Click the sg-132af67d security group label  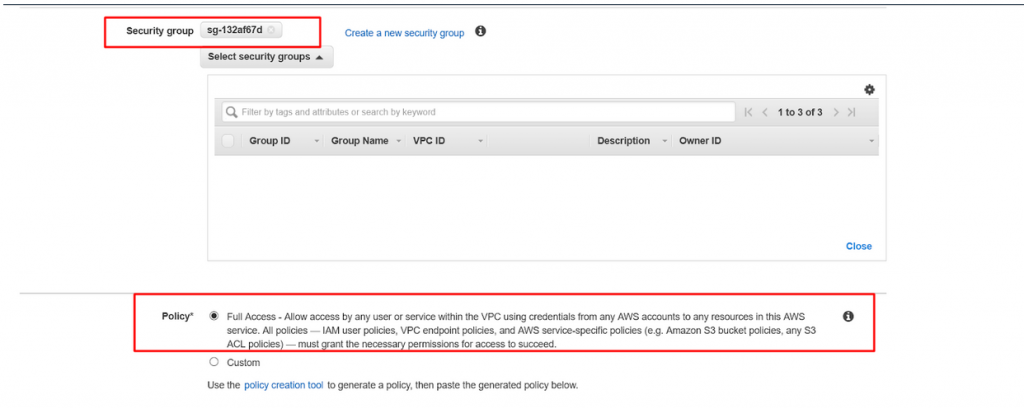tap(235, 30)
